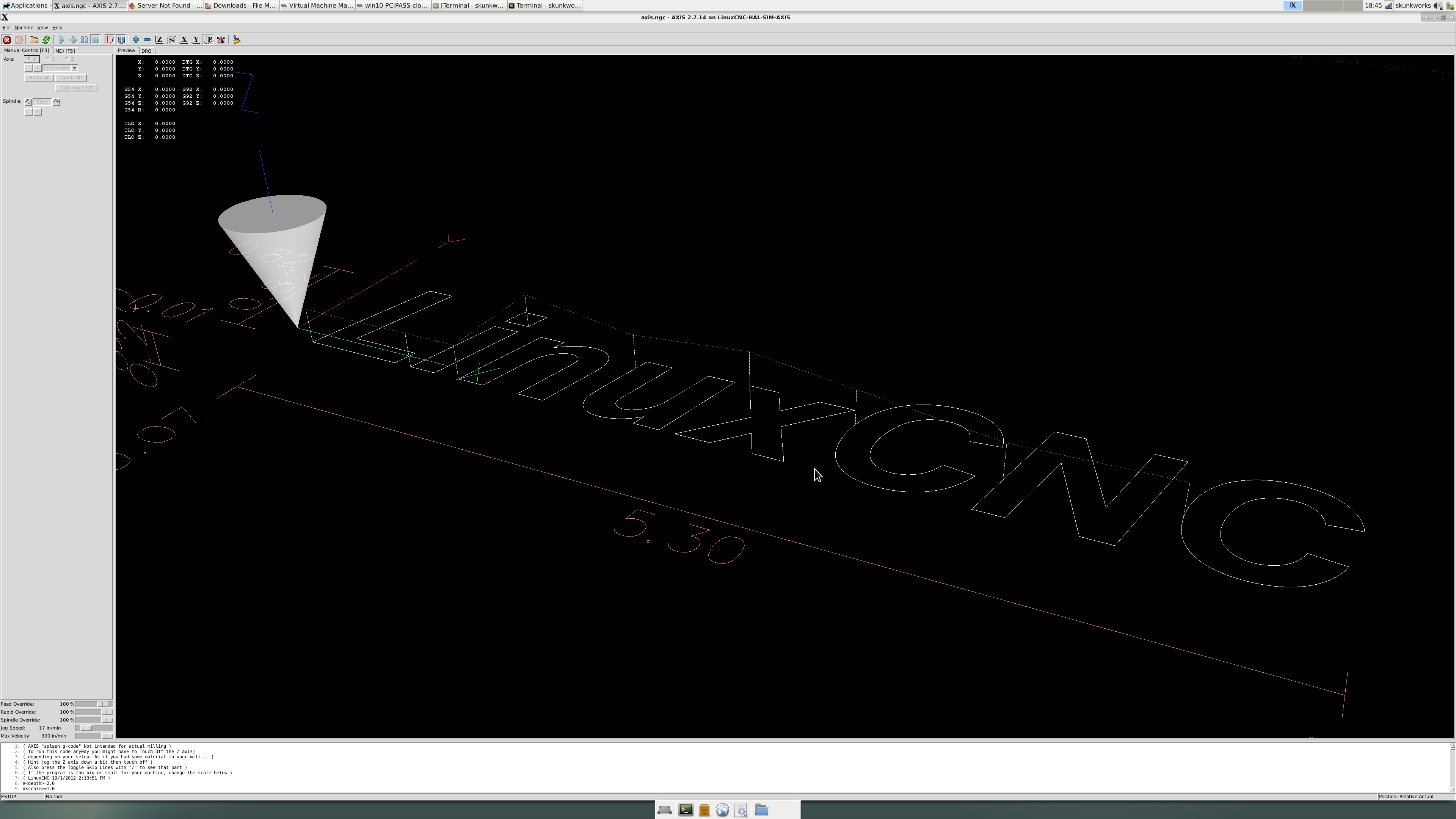Start spindle clockwise with right arrow icon

coord(56,102)
